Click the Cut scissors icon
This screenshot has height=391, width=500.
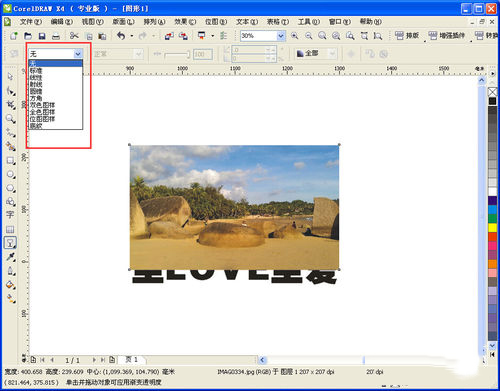click(x=74, y=36)
